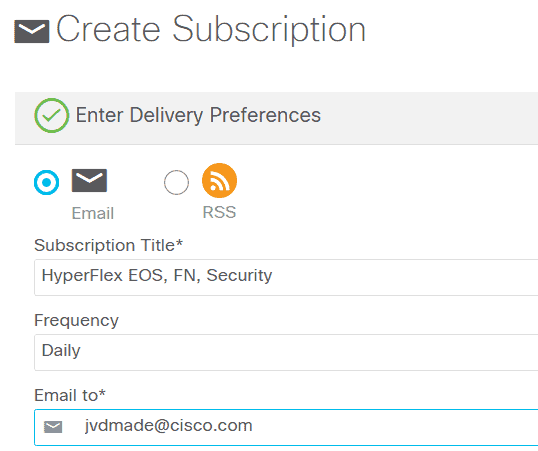Focus the Subscription Title input field
Viewport: 538px width, 451px height.
(x=286, y=277)
